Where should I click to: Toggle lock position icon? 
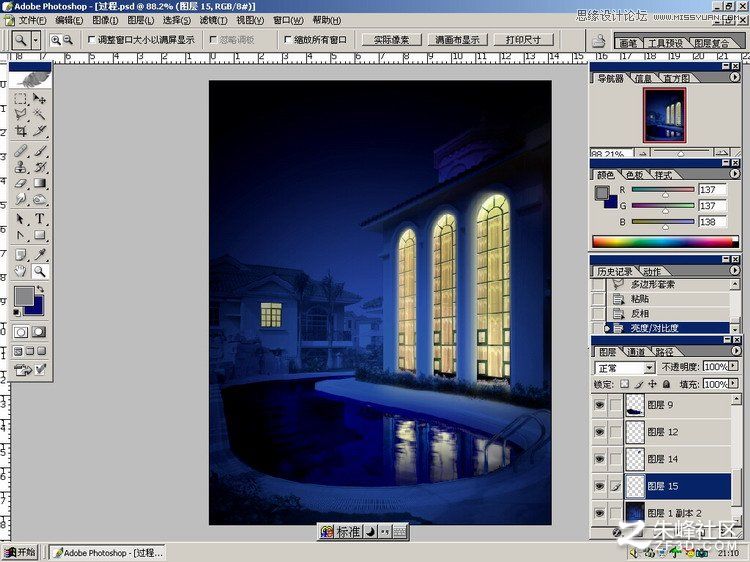point(652,384)
